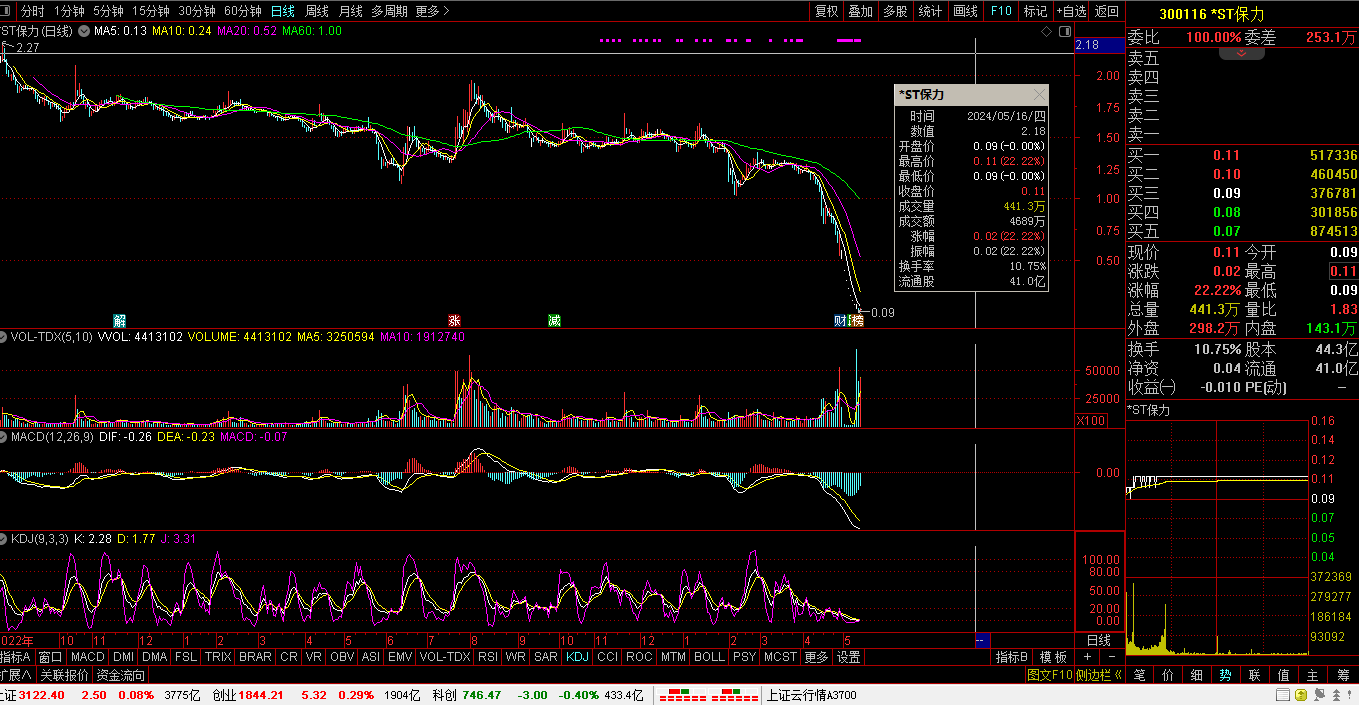Open 图文F10 info link

1049,675
